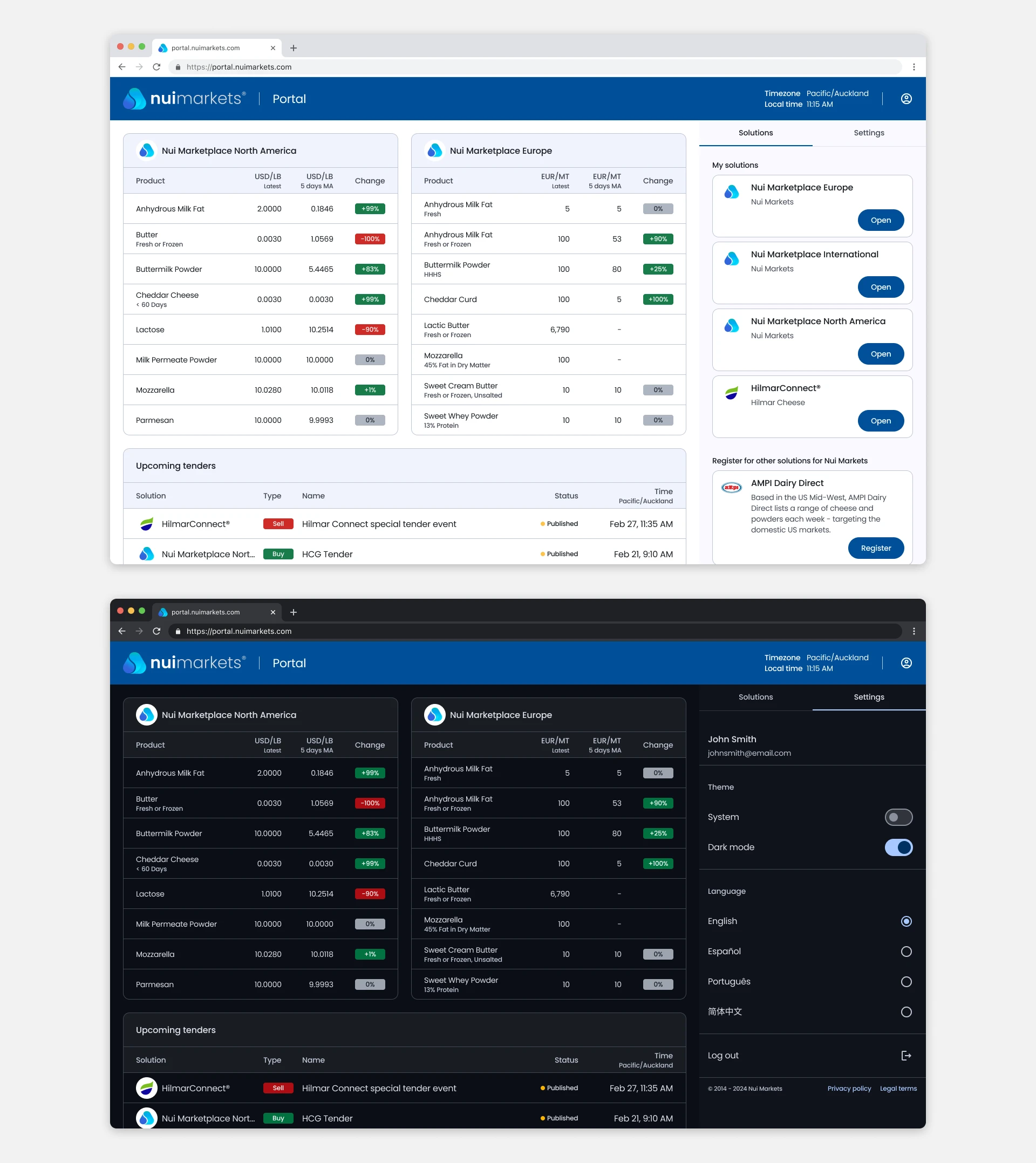
Task: Click the AMPI Dairy Direct logo icon
Action: [732, 487]
